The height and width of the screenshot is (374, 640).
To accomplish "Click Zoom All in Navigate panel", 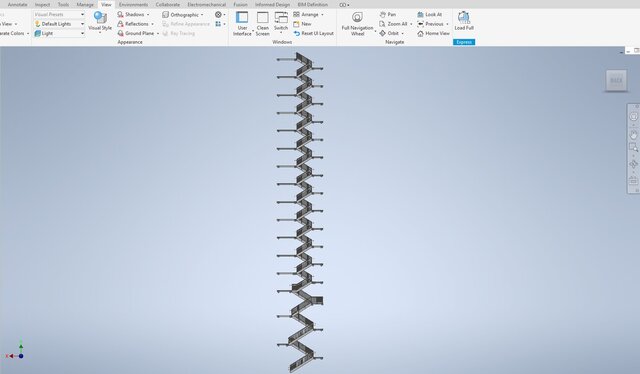I will point(393,24).
